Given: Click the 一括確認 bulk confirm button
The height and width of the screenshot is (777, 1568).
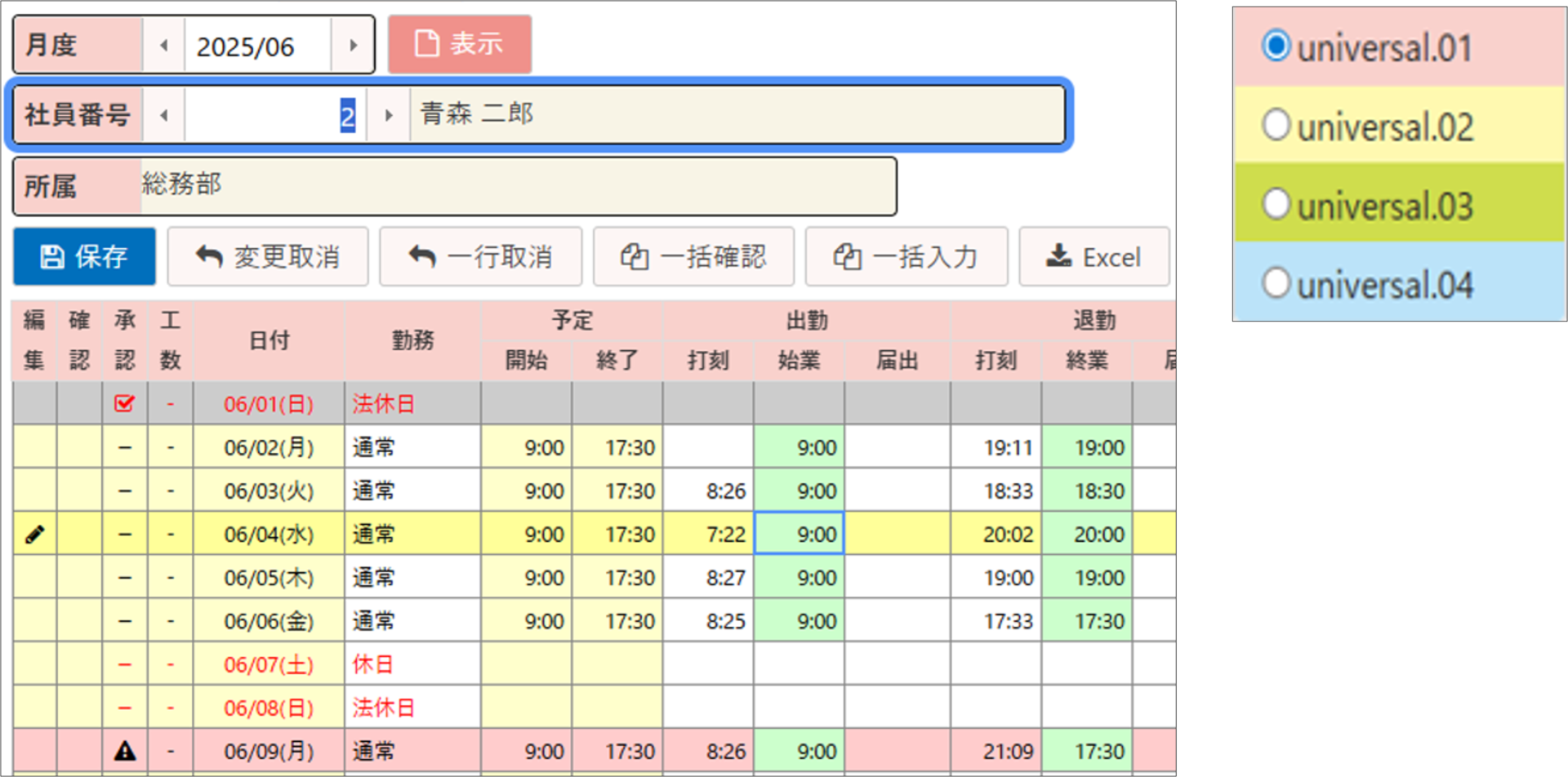Looking at the screenshot, I should pyautogui.click(x=693, y=257).
